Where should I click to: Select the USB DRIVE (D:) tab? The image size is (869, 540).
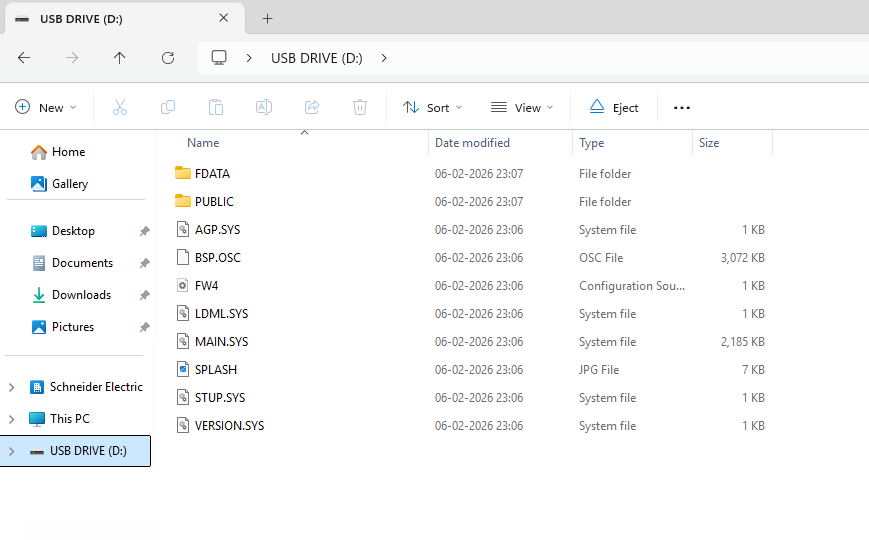125,18
